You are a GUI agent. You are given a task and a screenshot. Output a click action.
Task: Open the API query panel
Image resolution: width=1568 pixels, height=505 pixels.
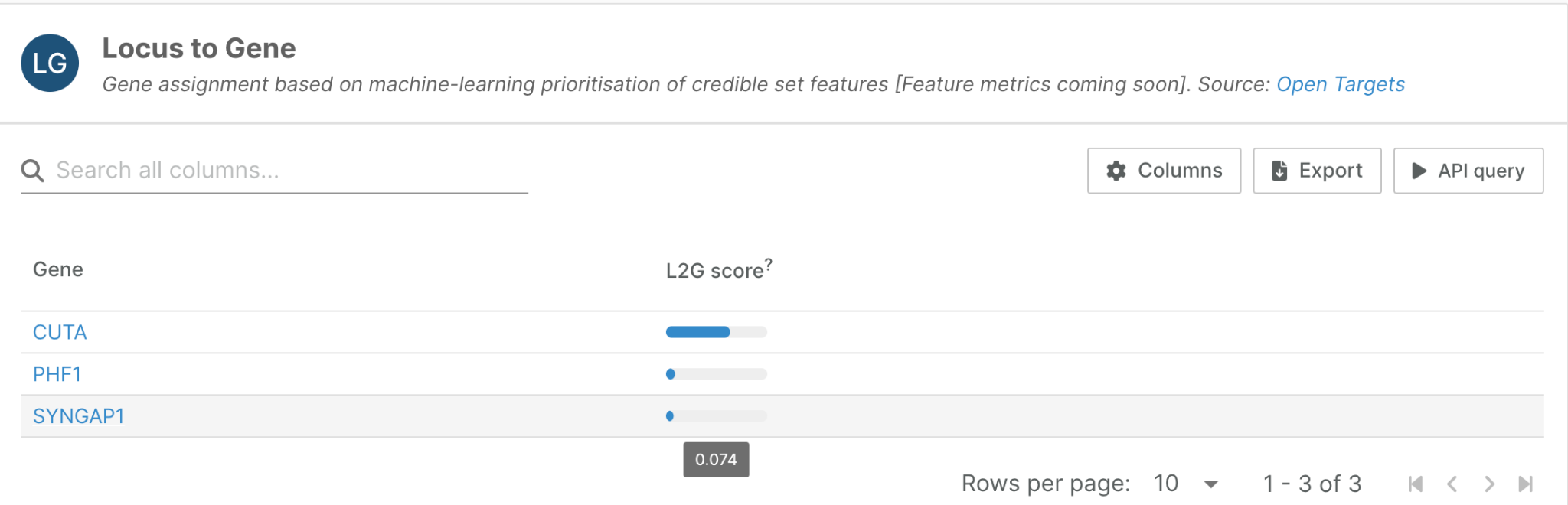tap(1468, 171)
